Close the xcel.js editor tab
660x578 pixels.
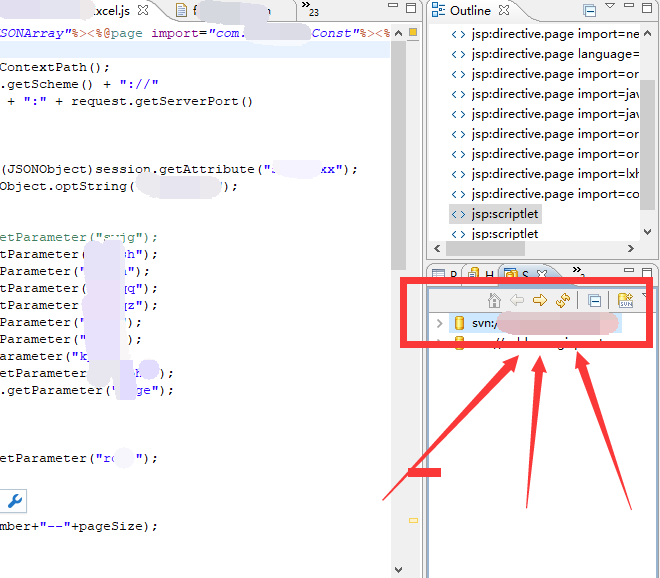pyautogui.click(x=143, y=10)
